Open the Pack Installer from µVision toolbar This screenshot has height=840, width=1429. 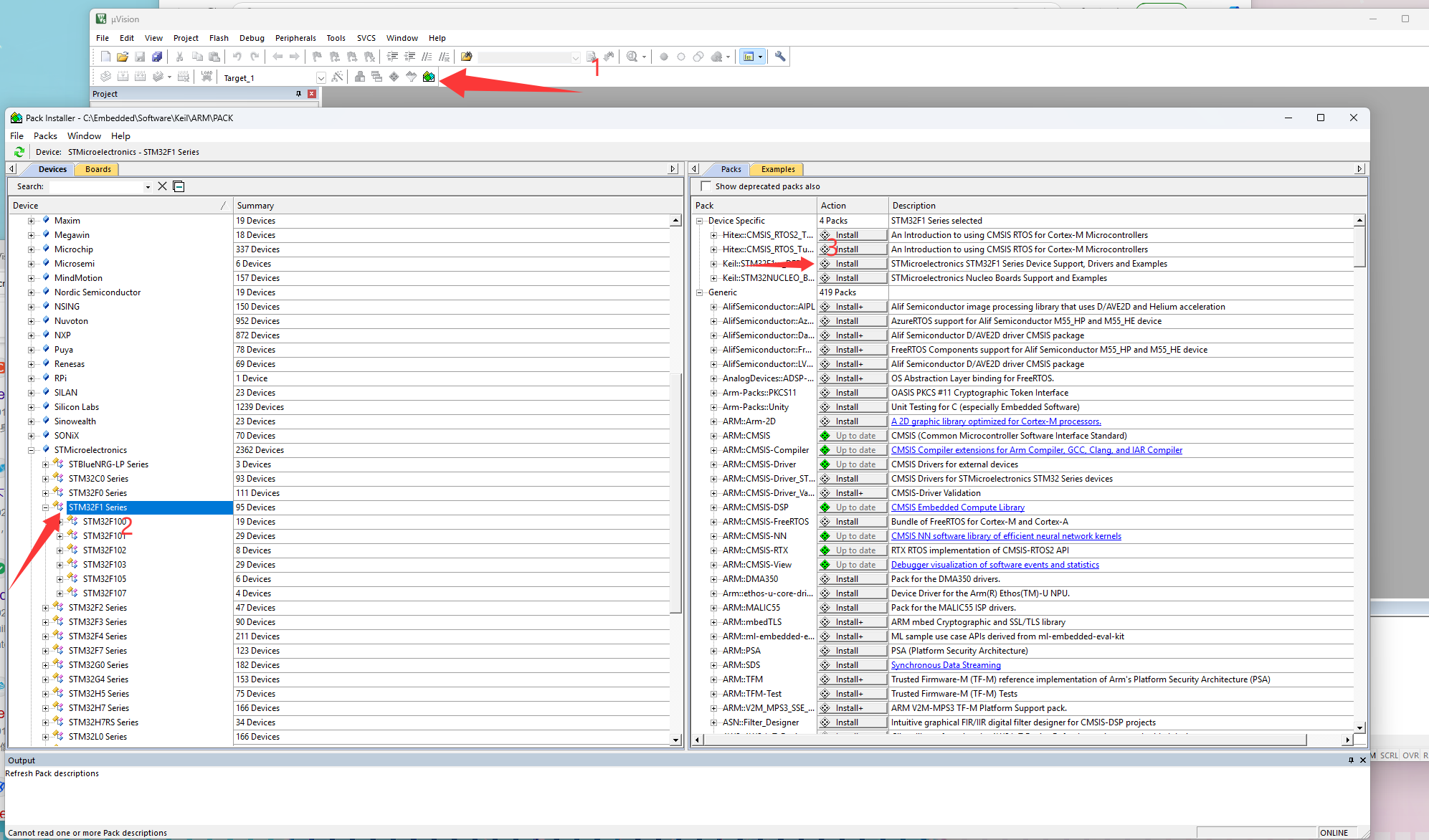click(x=428, y=77)
